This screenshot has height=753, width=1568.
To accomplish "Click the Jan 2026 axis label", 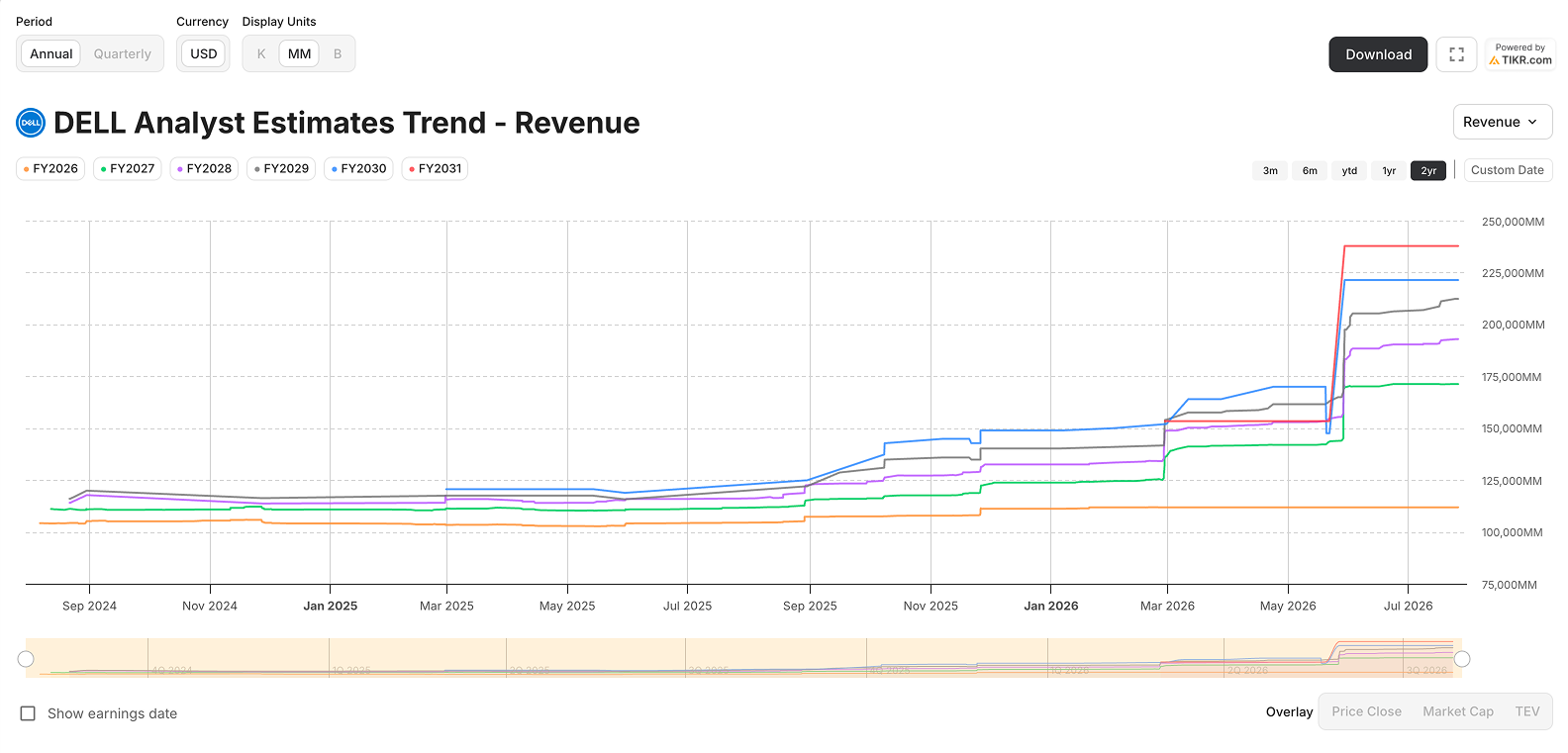I will 1050,606.
